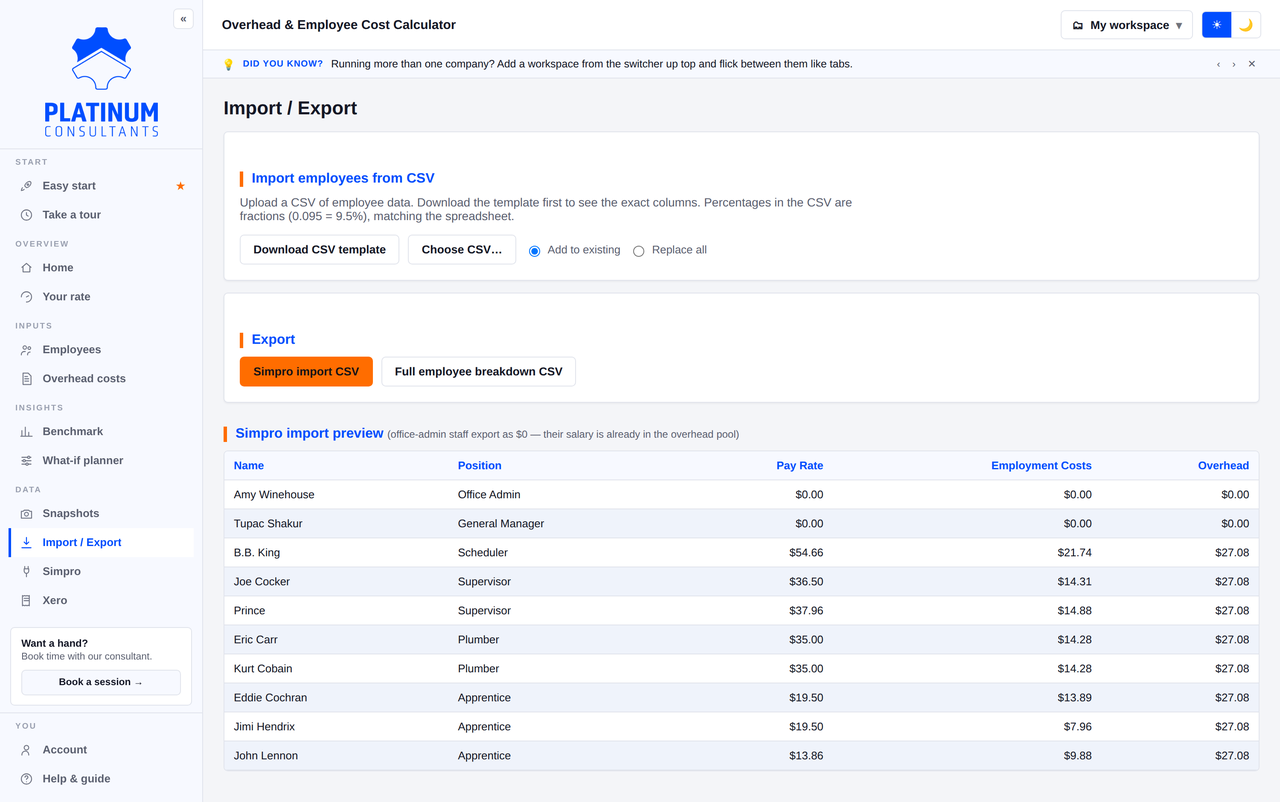Click the Take a tour clock icon
The image size is (1280, 802).
click(x=26, y=215)
